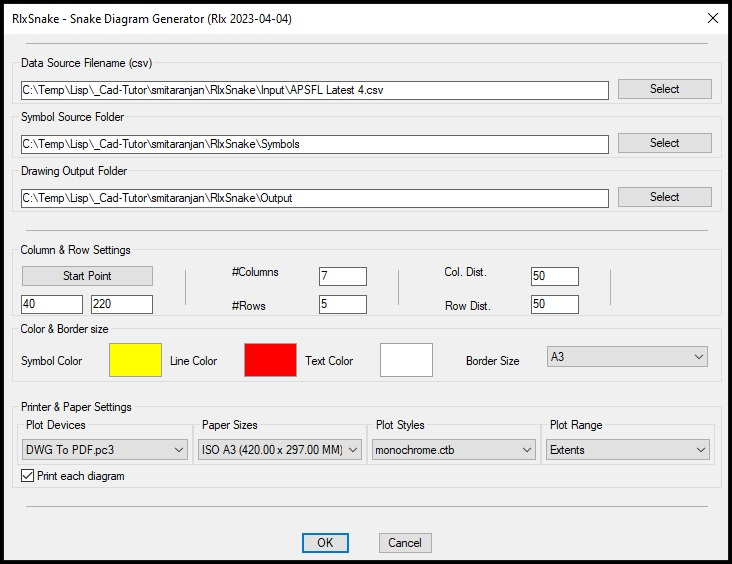Click the Data Source Filename path field
Image resolution: width=732 pixels, height=564 pixels.
[x=314, y=90]
